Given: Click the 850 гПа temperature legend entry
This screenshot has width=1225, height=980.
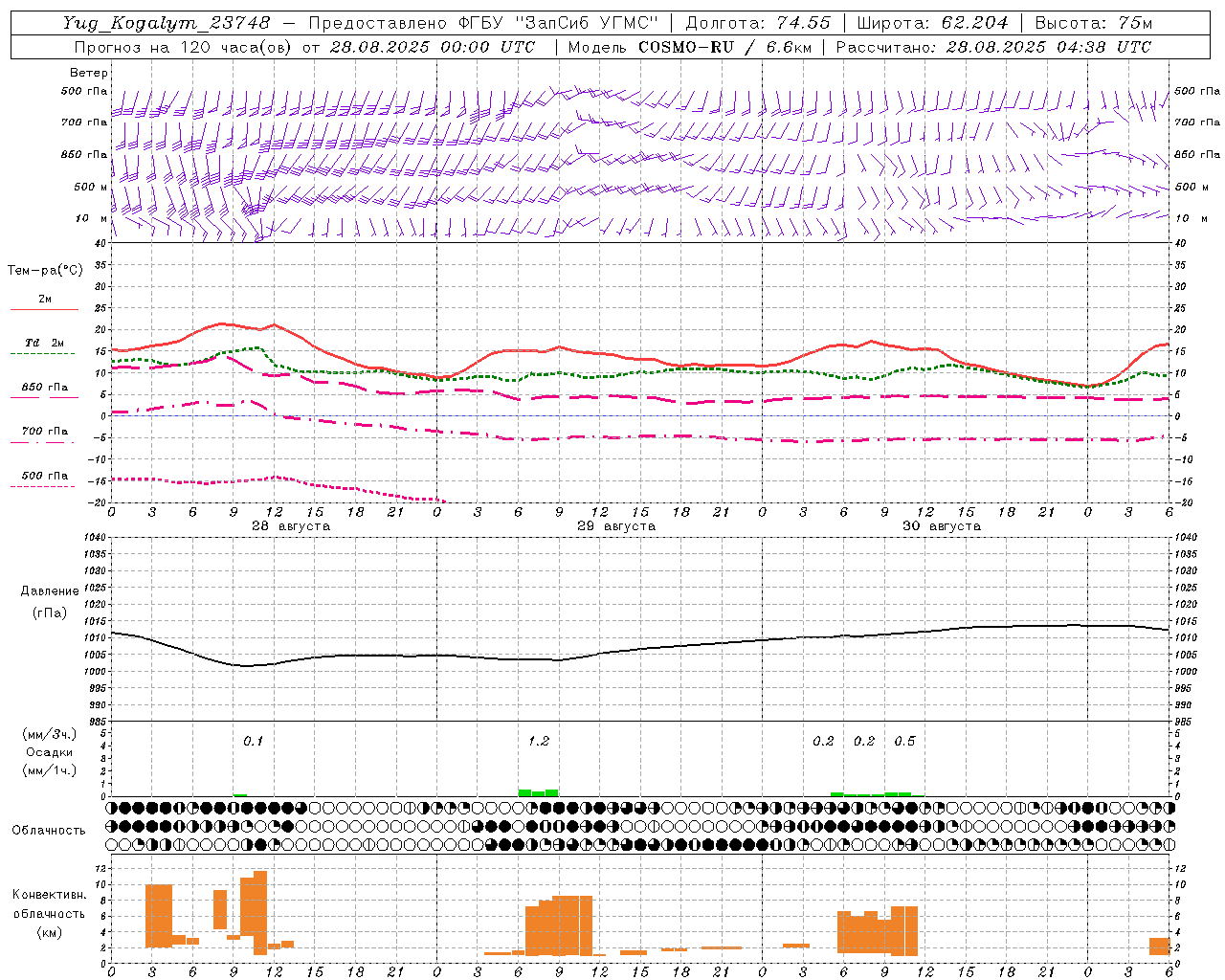Looking at the screenshot, I should tap(45, 388).
